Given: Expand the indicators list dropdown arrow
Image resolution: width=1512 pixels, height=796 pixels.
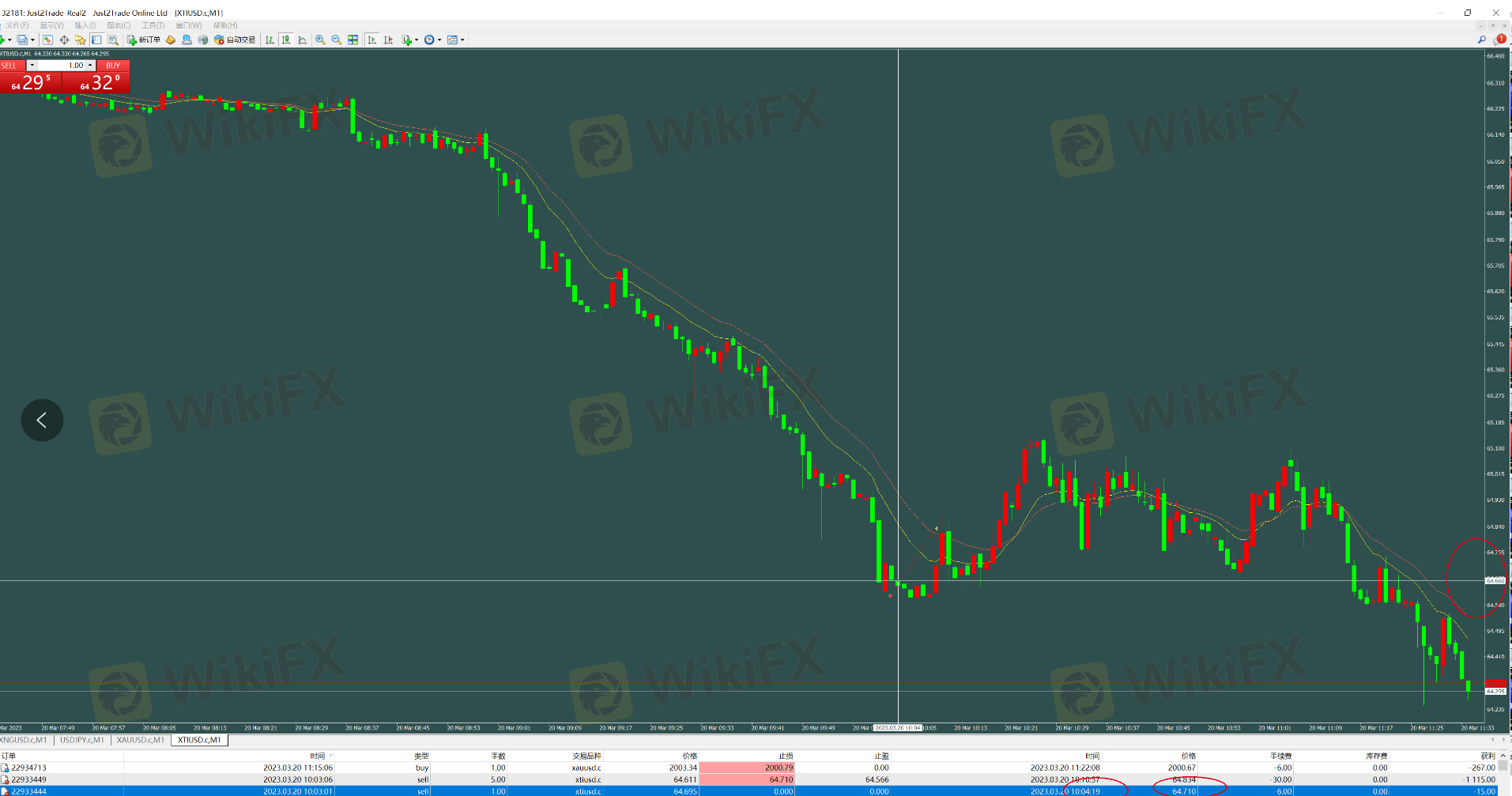Looking at the screenshot, I should pos(417,40).
